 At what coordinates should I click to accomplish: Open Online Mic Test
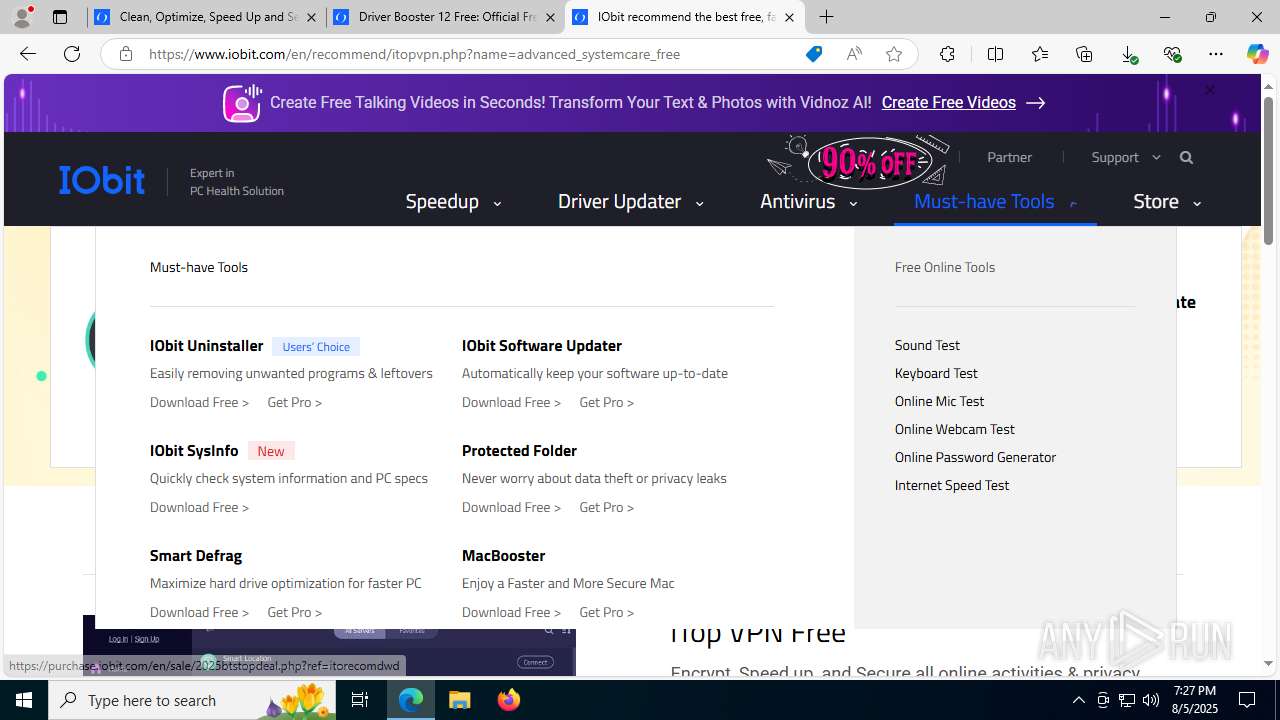[x=939, y=401]
